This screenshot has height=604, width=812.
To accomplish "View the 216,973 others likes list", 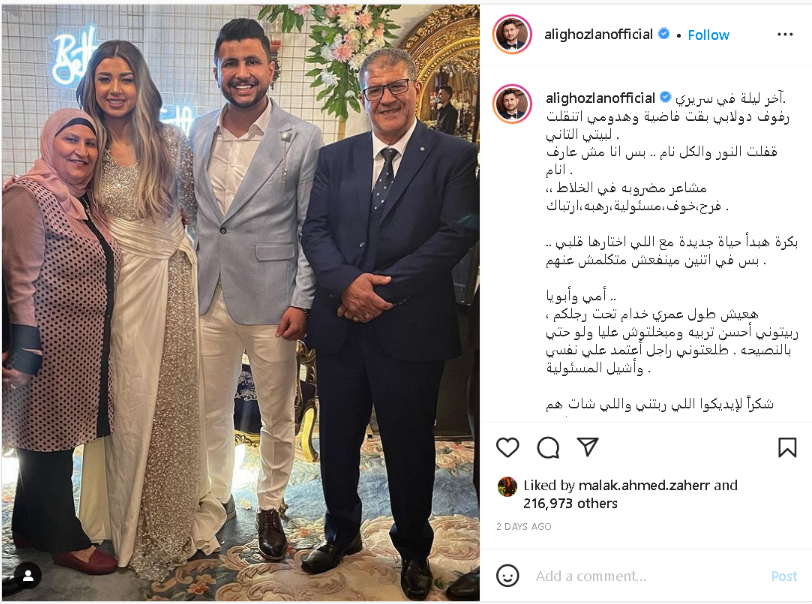I will pos(570,504).
